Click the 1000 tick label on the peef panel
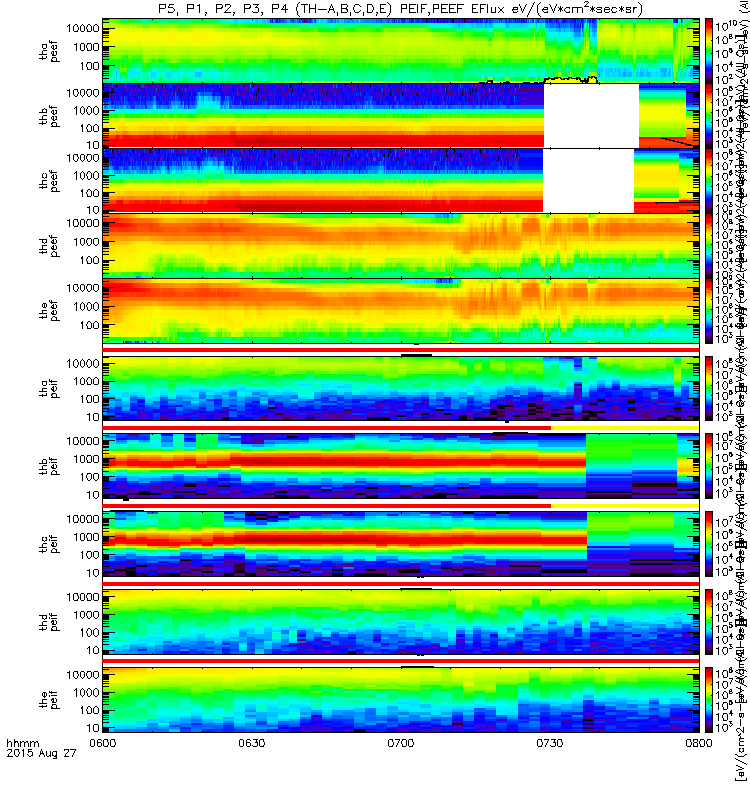Screen dimensions: 750x800 tap(86, 307)
